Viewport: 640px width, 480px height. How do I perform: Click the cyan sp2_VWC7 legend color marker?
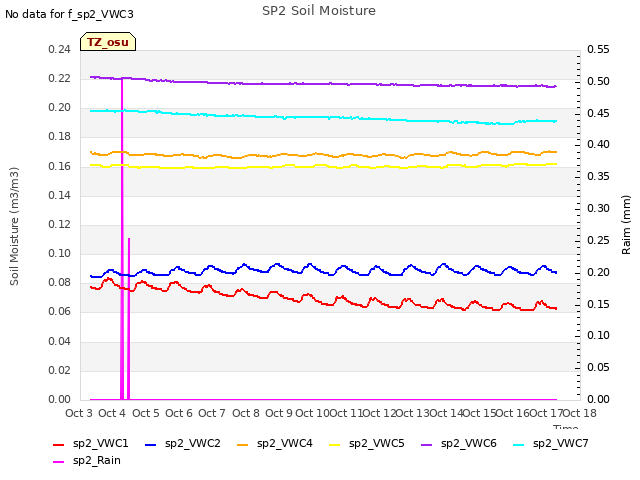pyautogui.click(x=518, y=444)
